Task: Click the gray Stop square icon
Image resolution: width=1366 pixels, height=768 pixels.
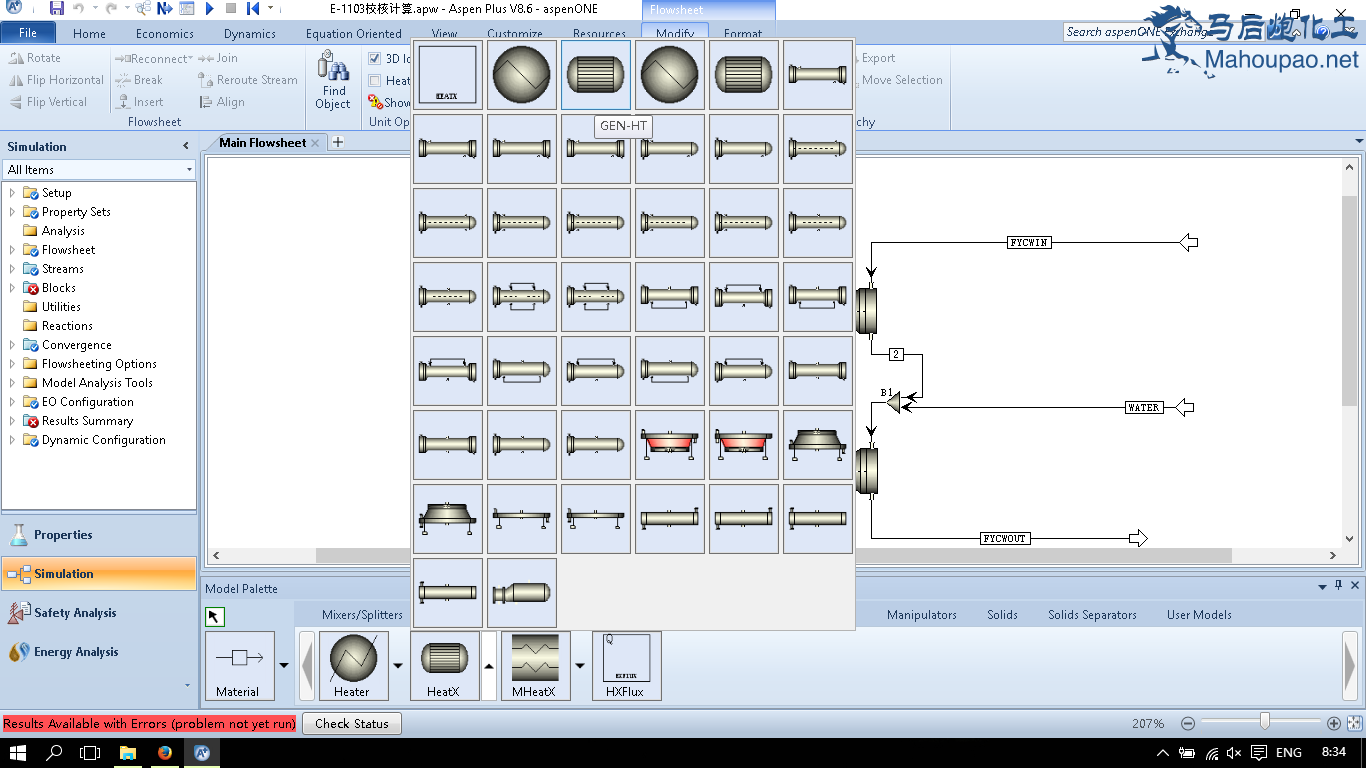Action: click(231, 8)
